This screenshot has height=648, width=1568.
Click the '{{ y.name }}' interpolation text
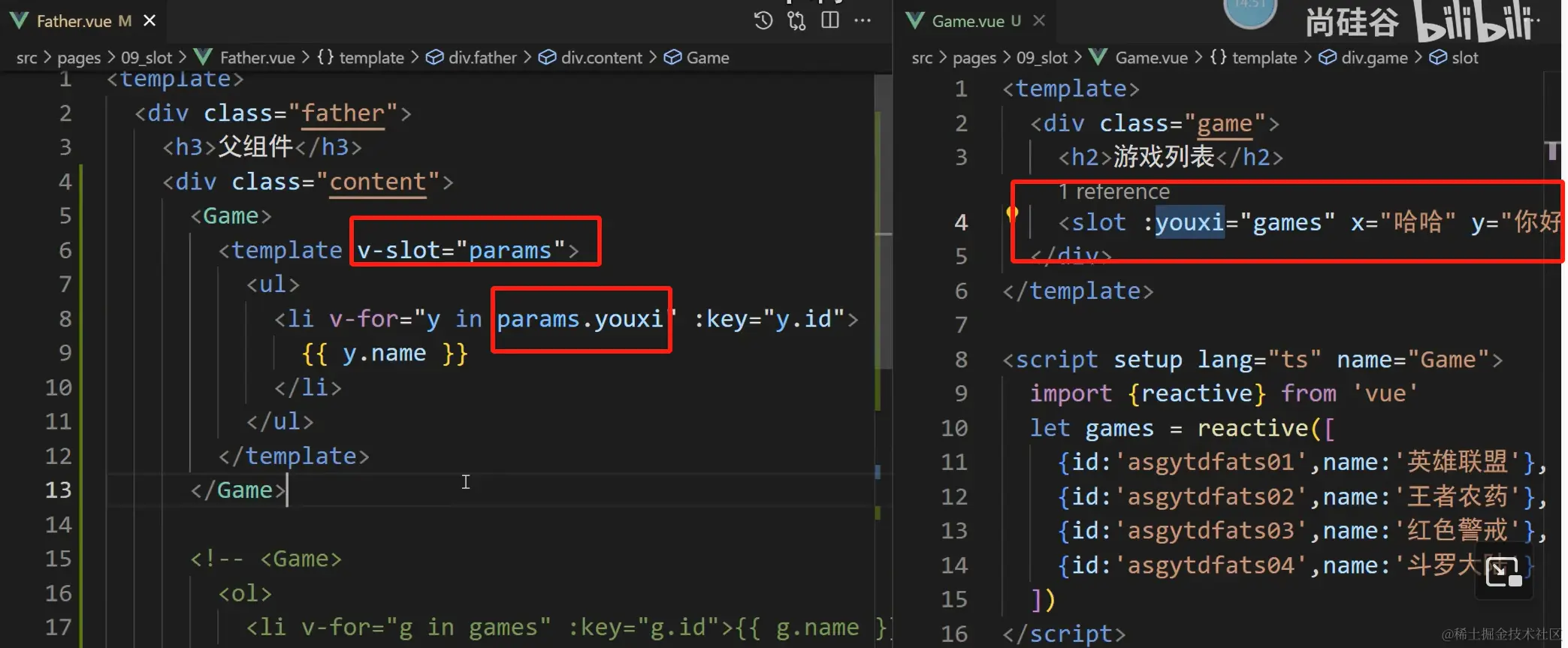pyautogui.click(x=385, y=354)
